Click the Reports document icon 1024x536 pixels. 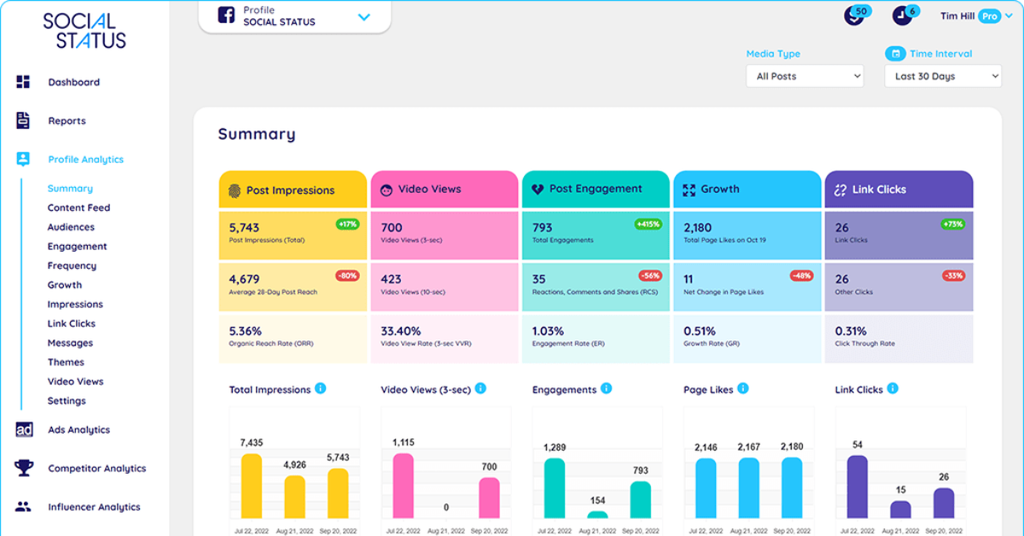pyautogui.click(x=23, y=120)
